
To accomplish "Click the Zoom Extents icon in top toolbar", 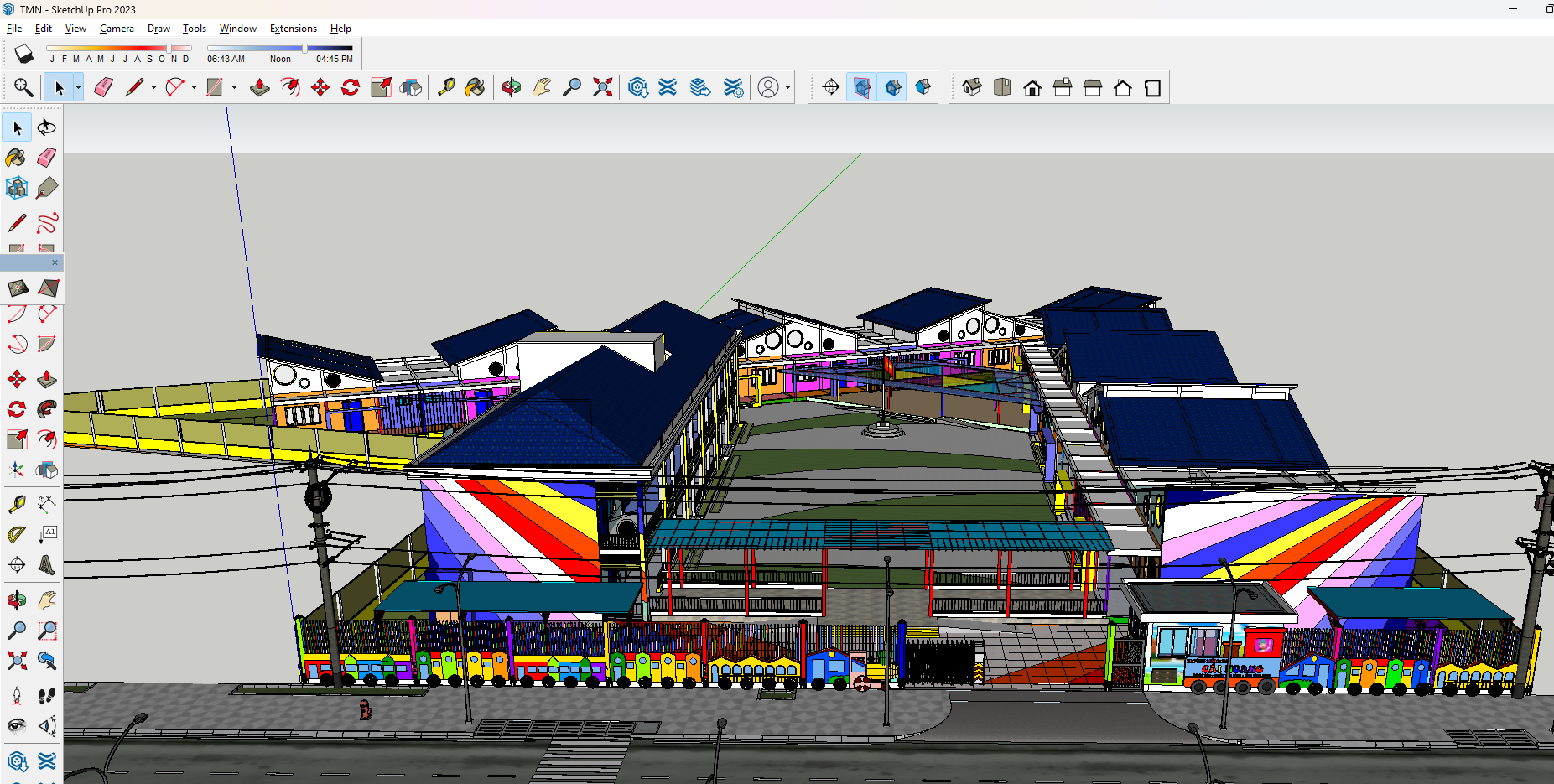I will click(602, 87).
